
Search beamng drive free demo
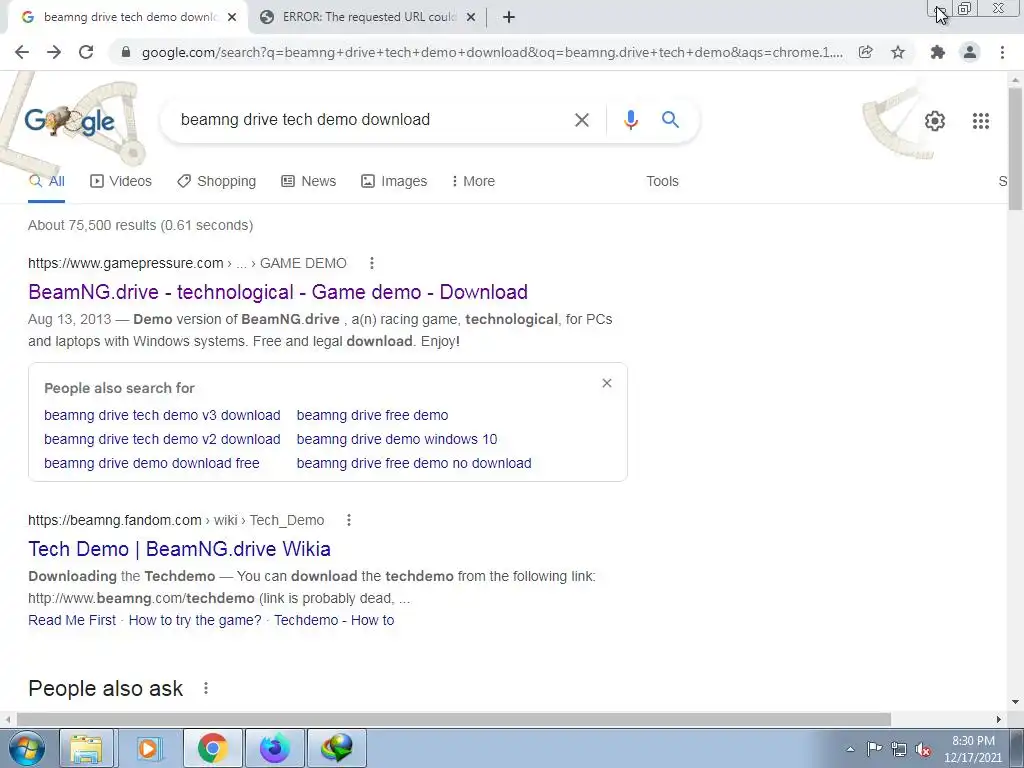tap(372, 415)
